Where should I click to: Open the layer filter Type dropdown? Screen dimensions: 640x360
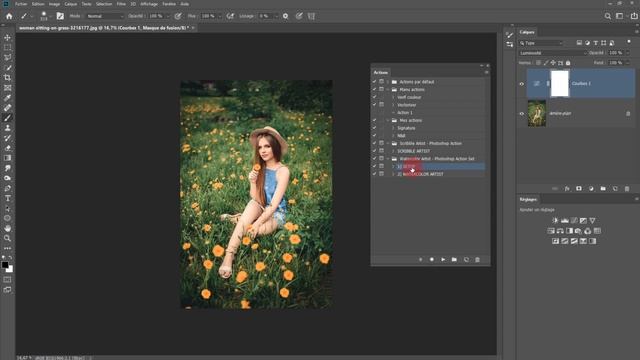point(541,43)
